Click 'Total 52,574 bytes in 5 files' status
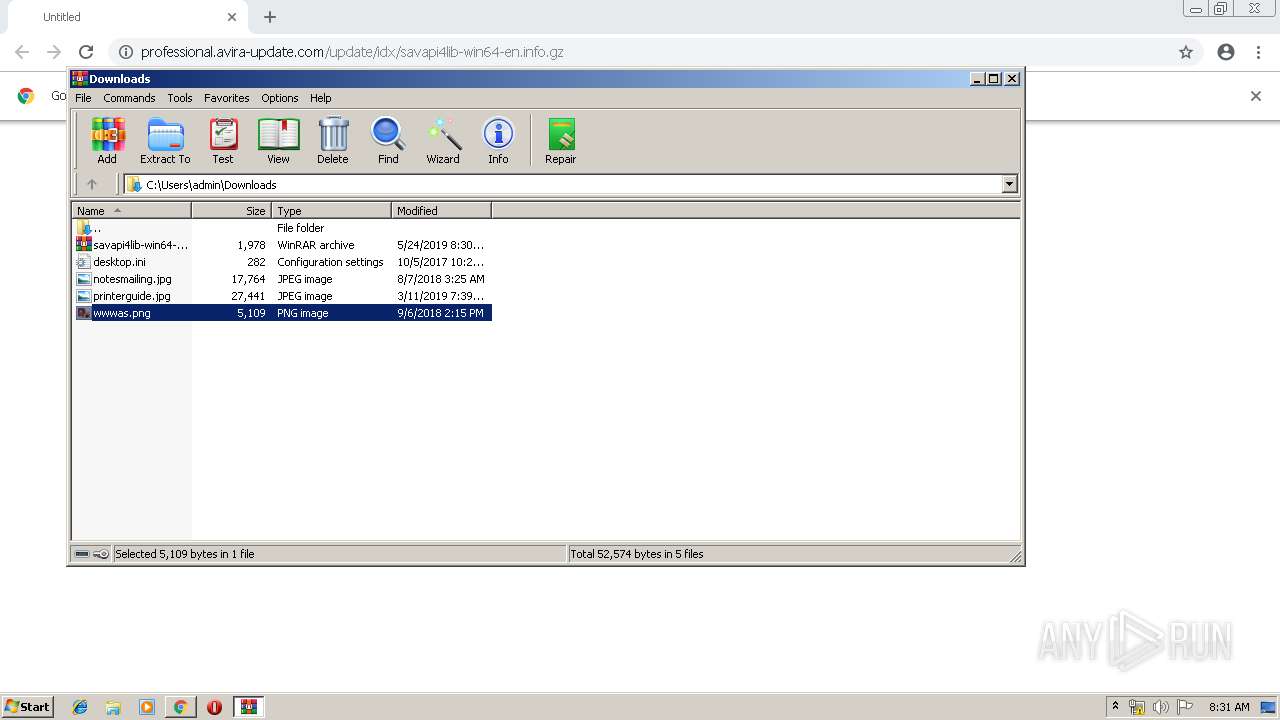 (x=636, y=554)
